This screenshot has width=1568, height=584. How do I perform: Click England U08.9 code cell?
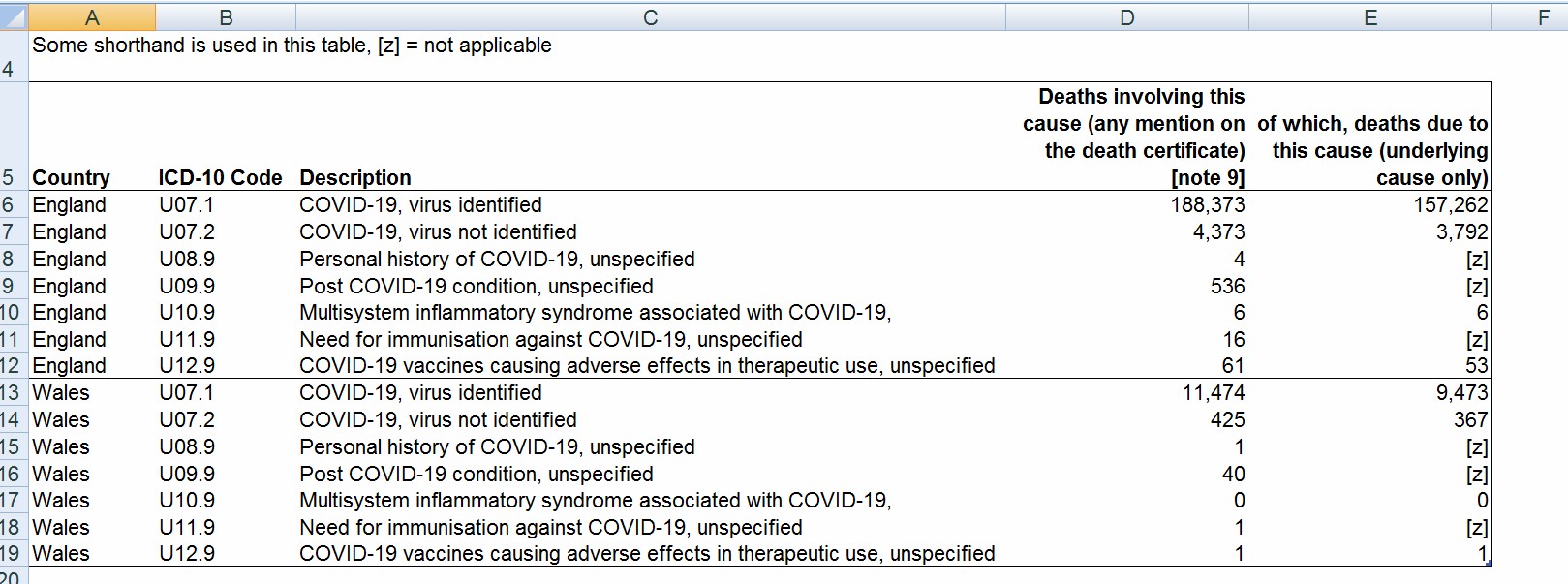(x=226, y=259)
